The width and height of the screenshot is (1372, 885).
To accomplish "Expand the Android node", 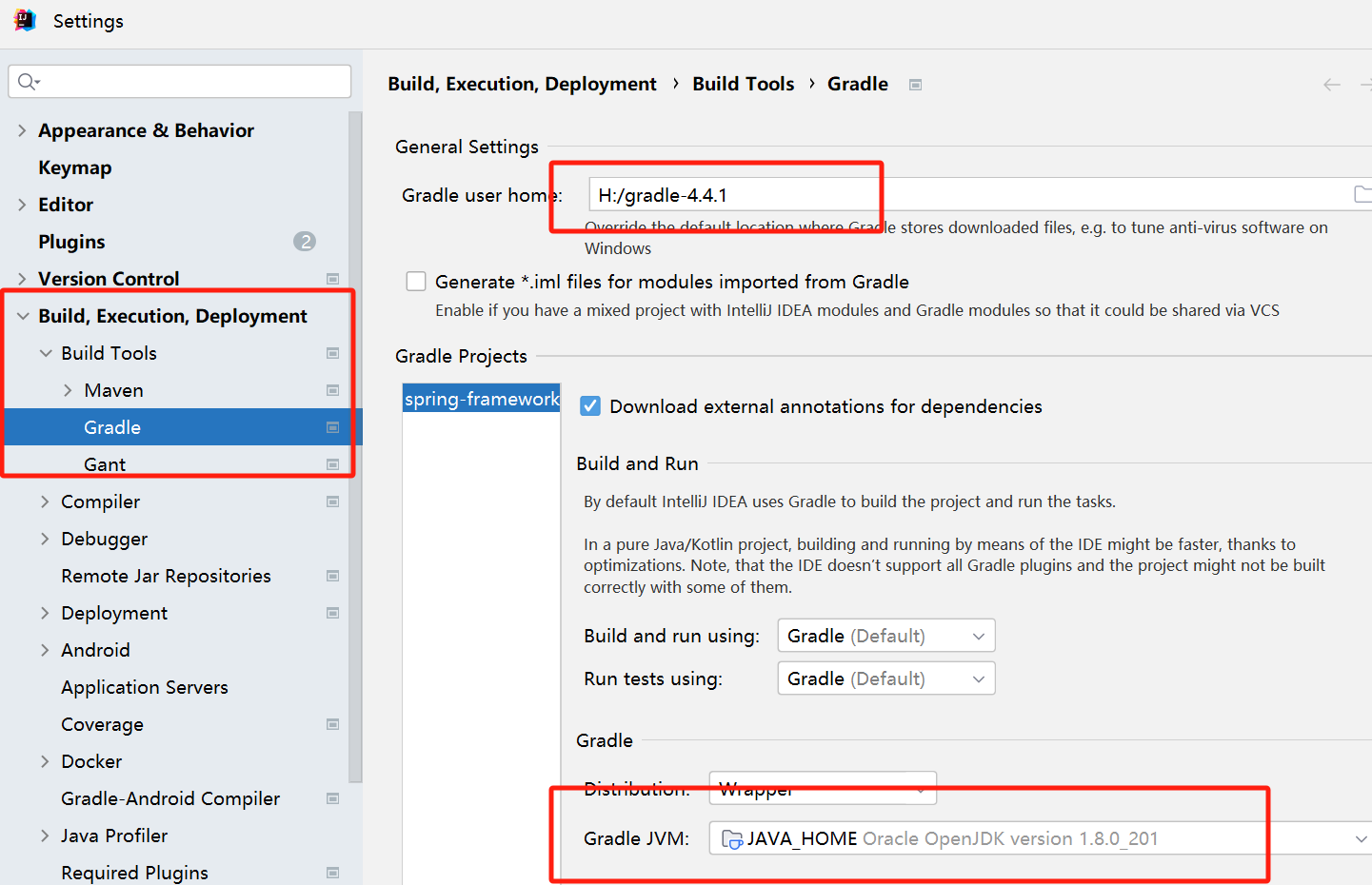I will [x=45, y=650].
